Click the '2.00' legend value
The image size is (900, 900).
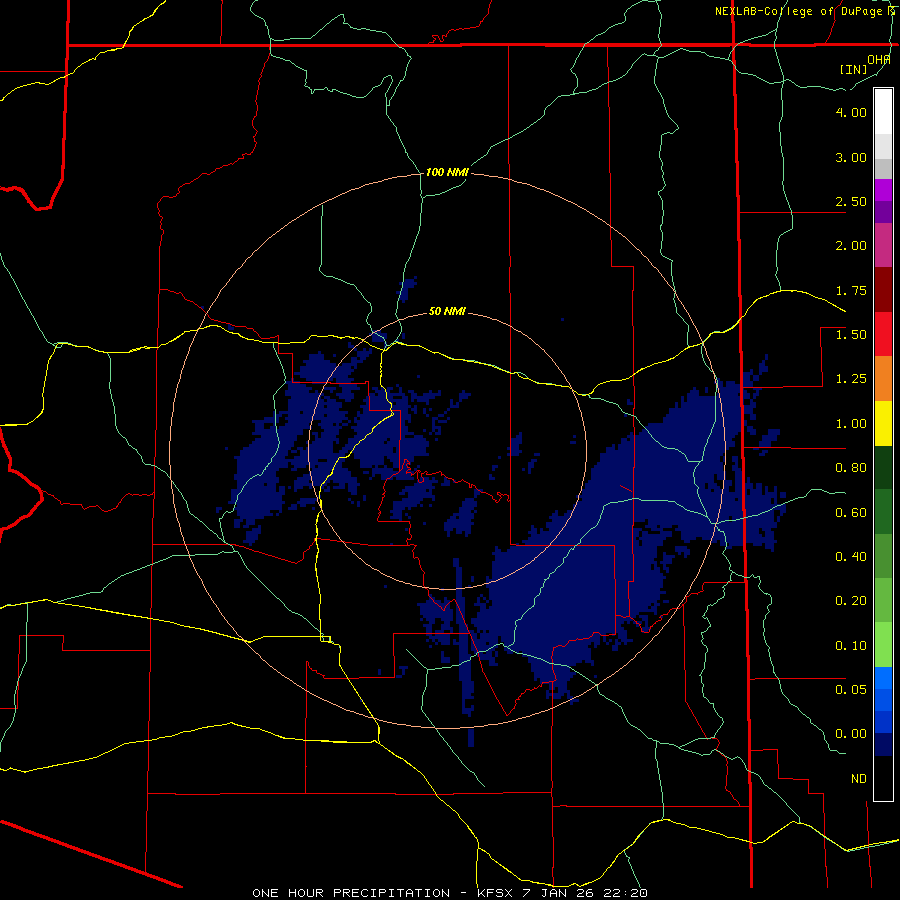(851, 246)
